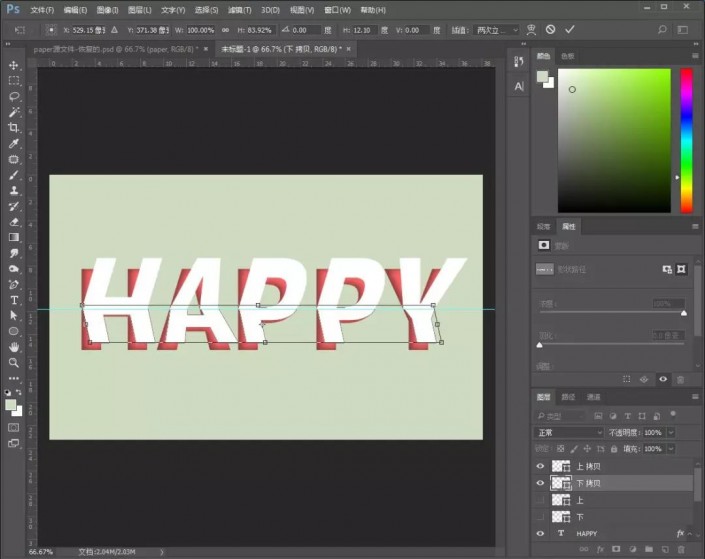The height and width of the screenshot is (559, 705).
Task: Switch to the 路径 panel tab
Action: click(x=568, y=397)
